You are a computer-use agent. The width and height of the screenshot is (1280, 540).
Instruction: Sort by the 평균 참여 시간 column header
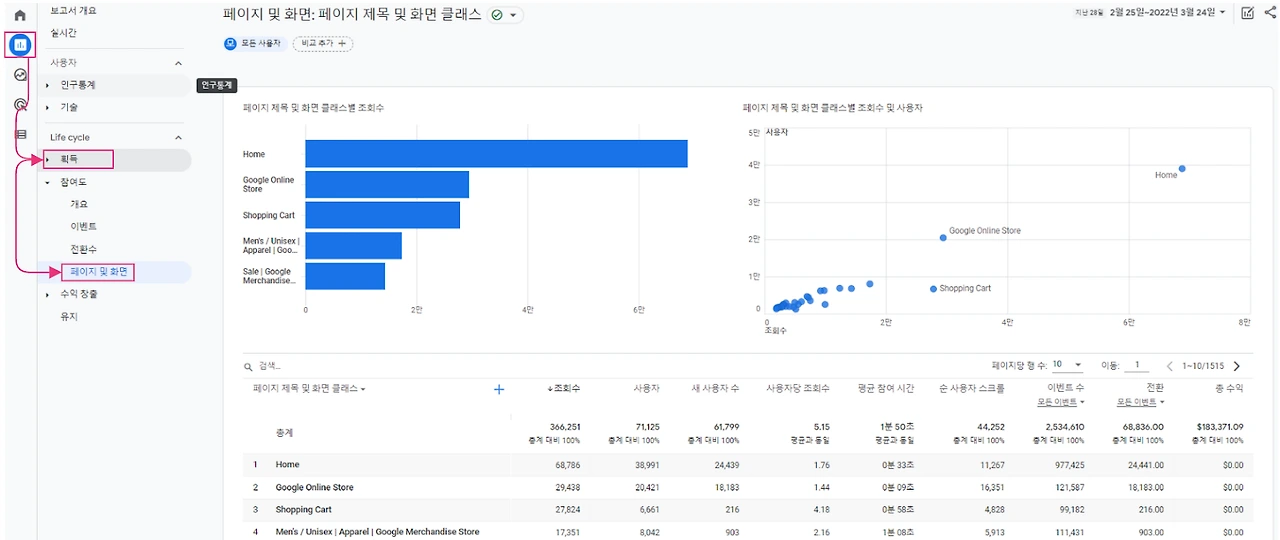click(x=886, y=388)
